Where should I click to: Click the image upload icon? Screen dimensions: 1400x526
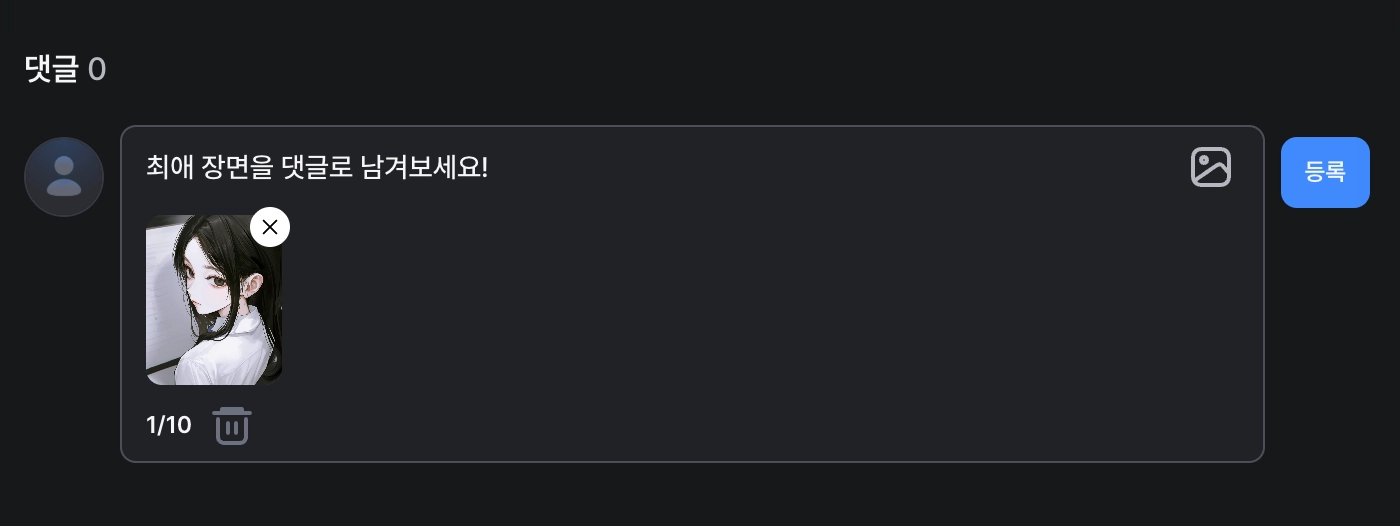click(x=1210, y=167)
